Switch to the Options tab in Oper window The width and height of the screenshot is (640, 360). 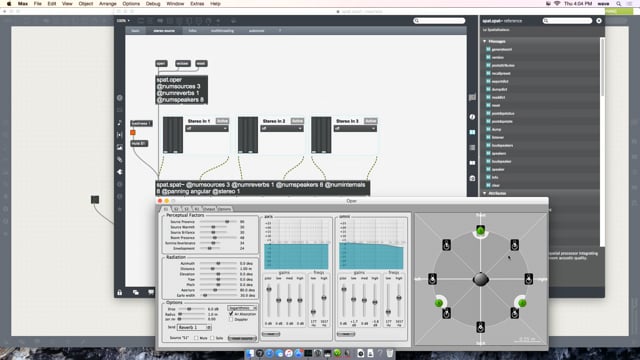coord(224,209)
